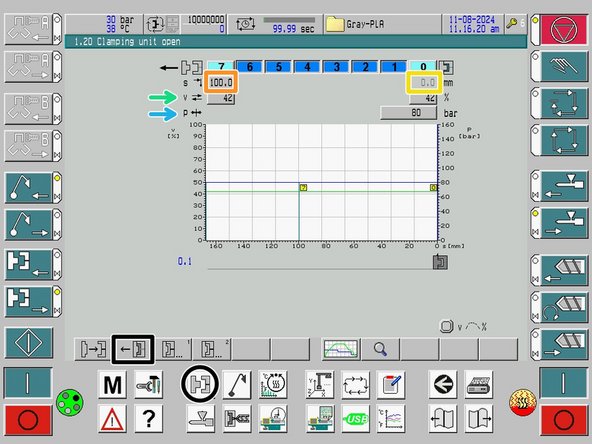Toggle screw forward injection button

point(564,344)
